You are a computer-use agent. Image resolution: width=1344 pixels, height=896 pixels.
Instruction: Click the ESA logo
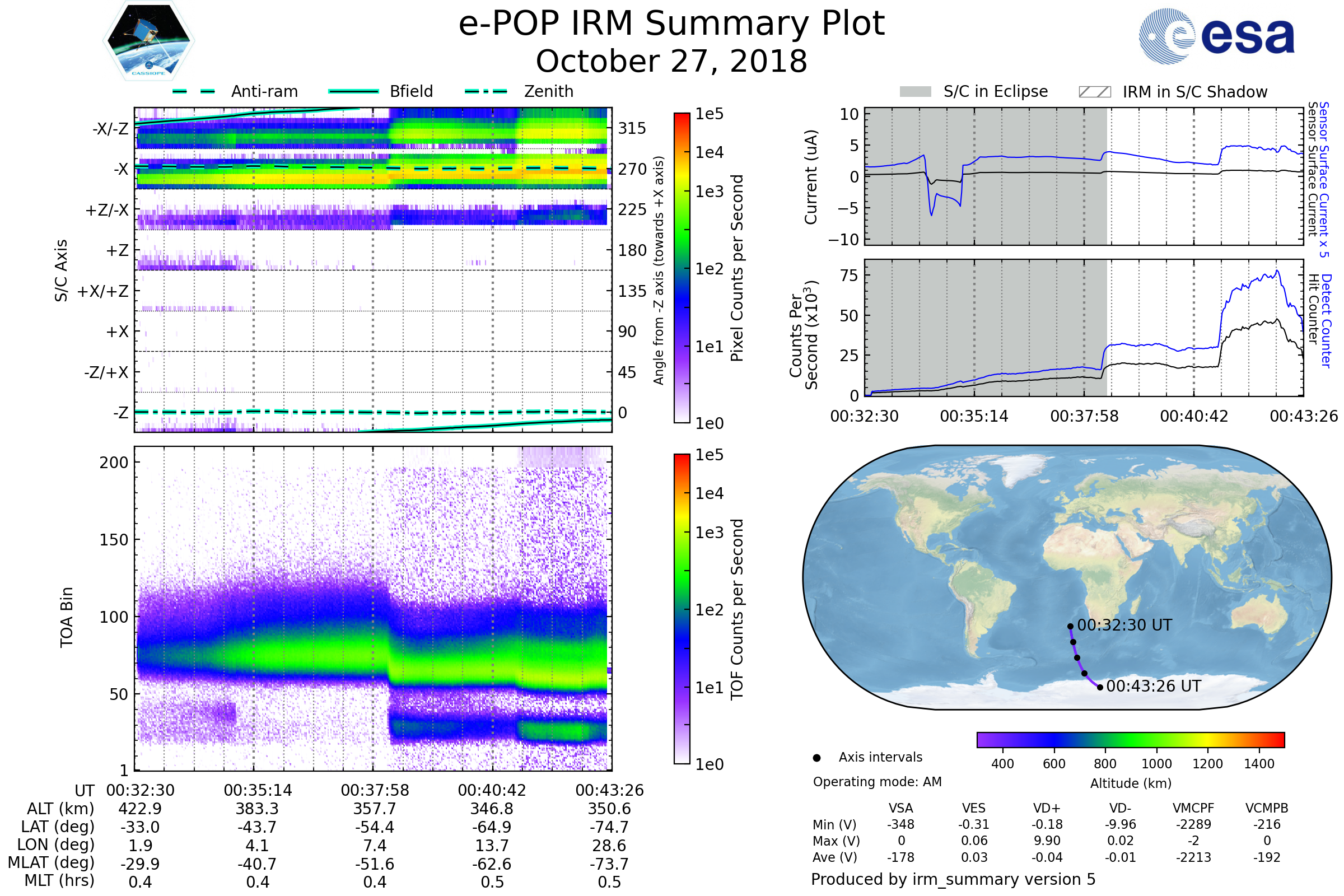[x=1216, y=36]
